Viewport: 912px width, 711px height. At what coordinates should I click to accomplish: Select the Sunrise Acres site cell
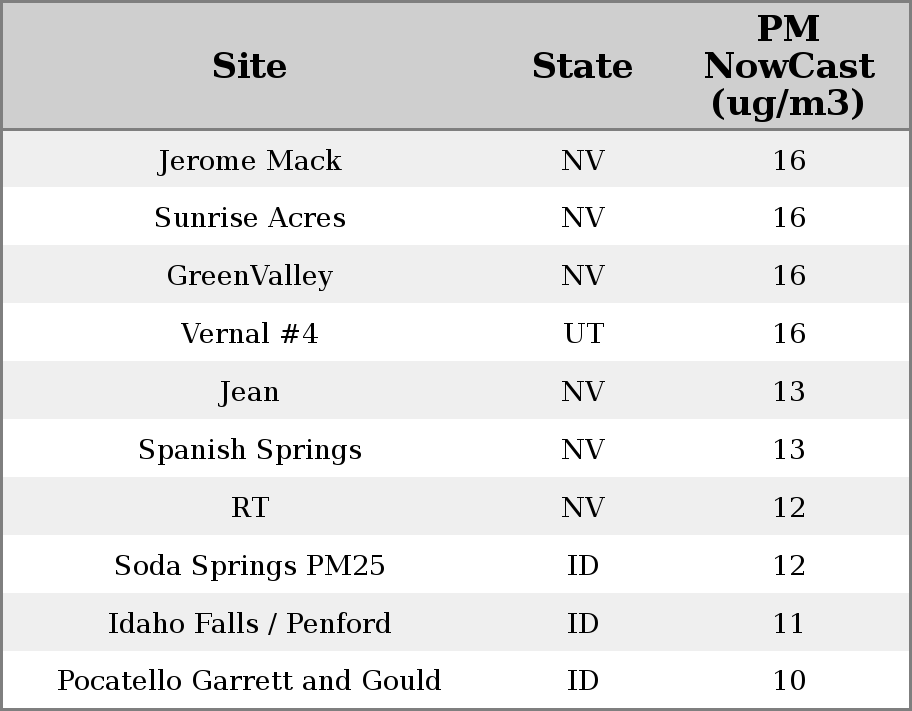click(x=249, y=218)
